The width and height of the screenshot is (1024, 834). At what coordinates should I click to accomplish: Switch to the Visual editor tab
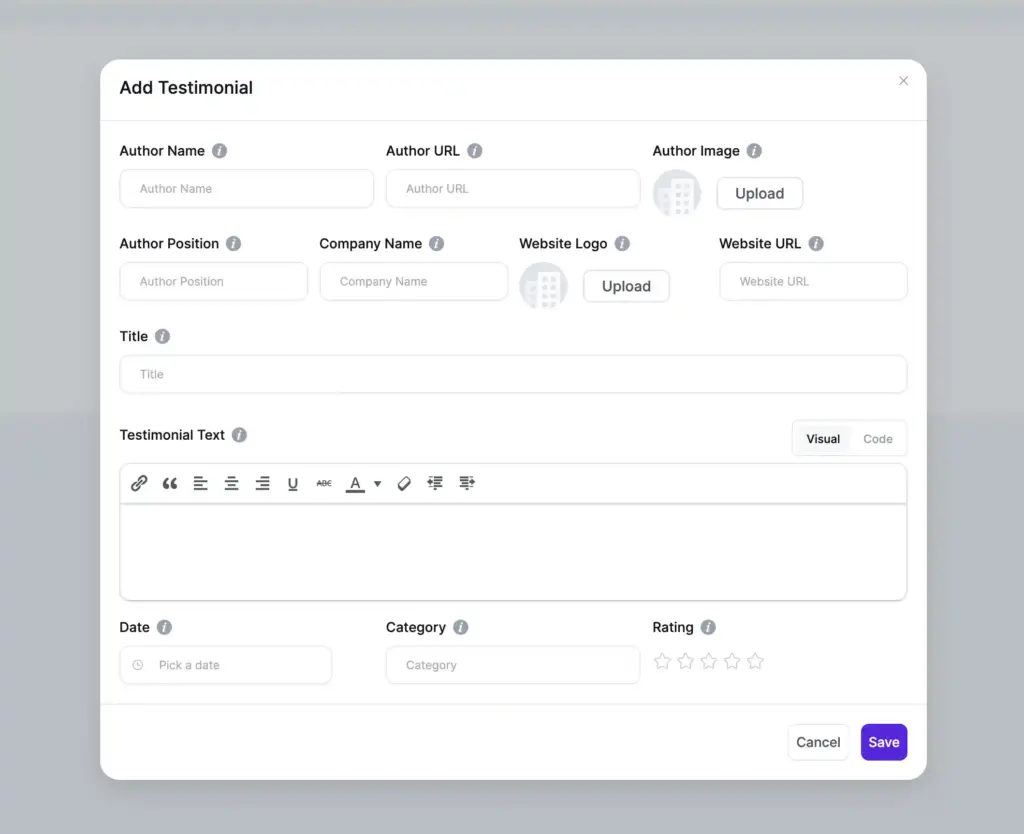click(x=822, y=438)
